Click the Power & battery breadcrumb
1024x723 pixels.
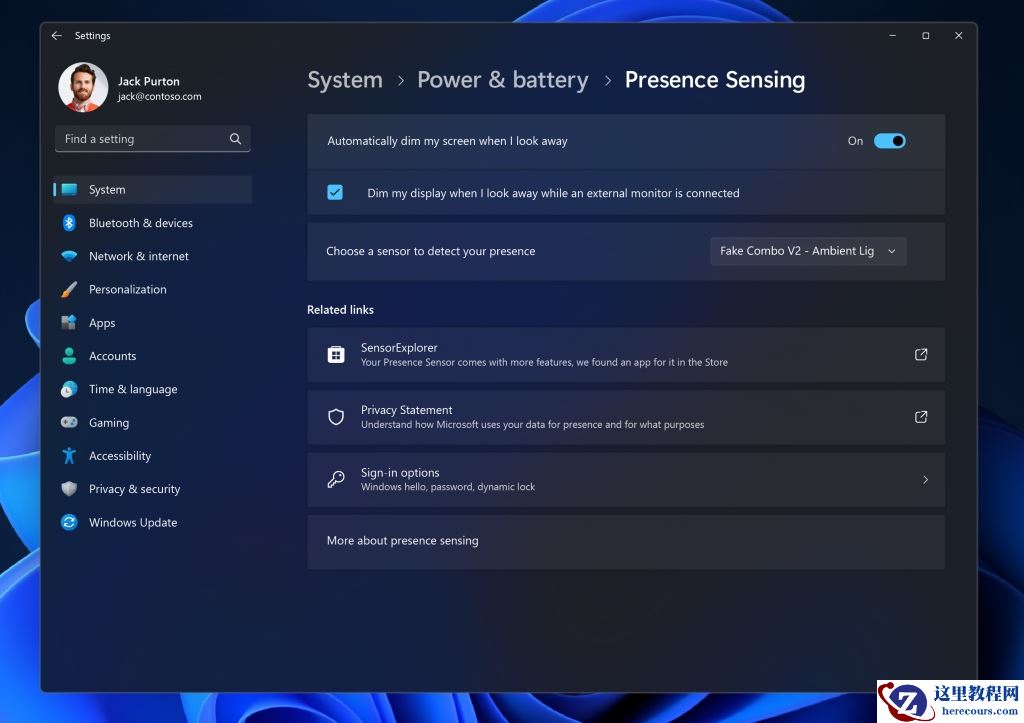pos(503,80)
